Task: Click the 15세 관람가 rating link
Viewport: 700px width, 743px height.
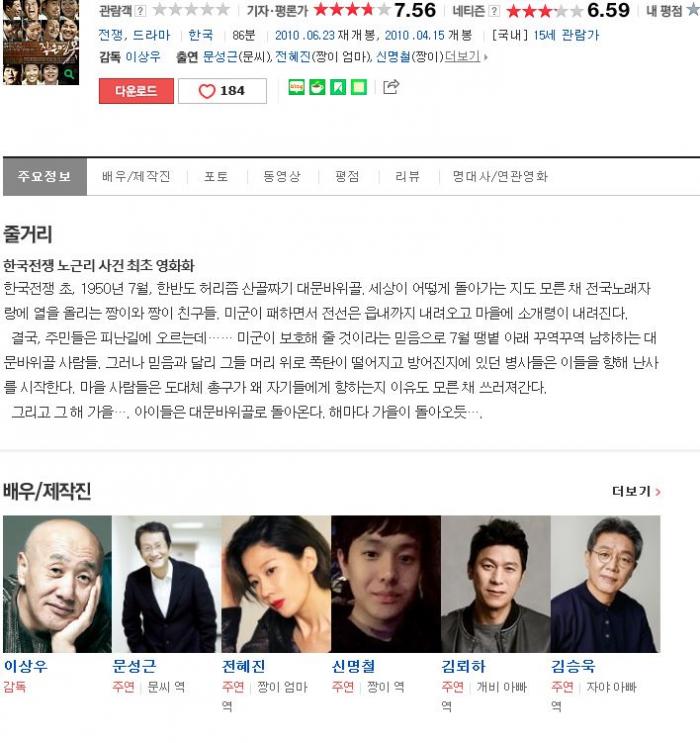Action: (x=566, y=35)
